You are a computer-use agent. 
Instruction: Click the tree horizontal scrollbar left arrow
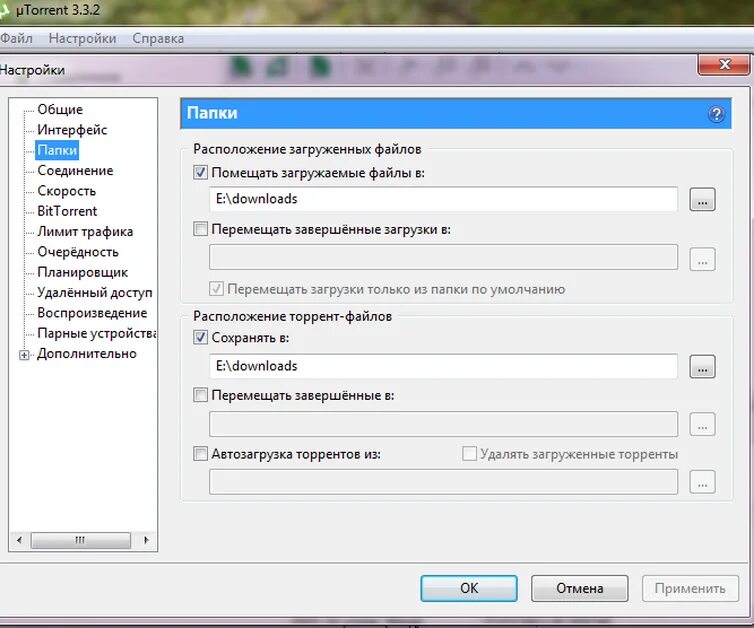[x=19, y=540]
